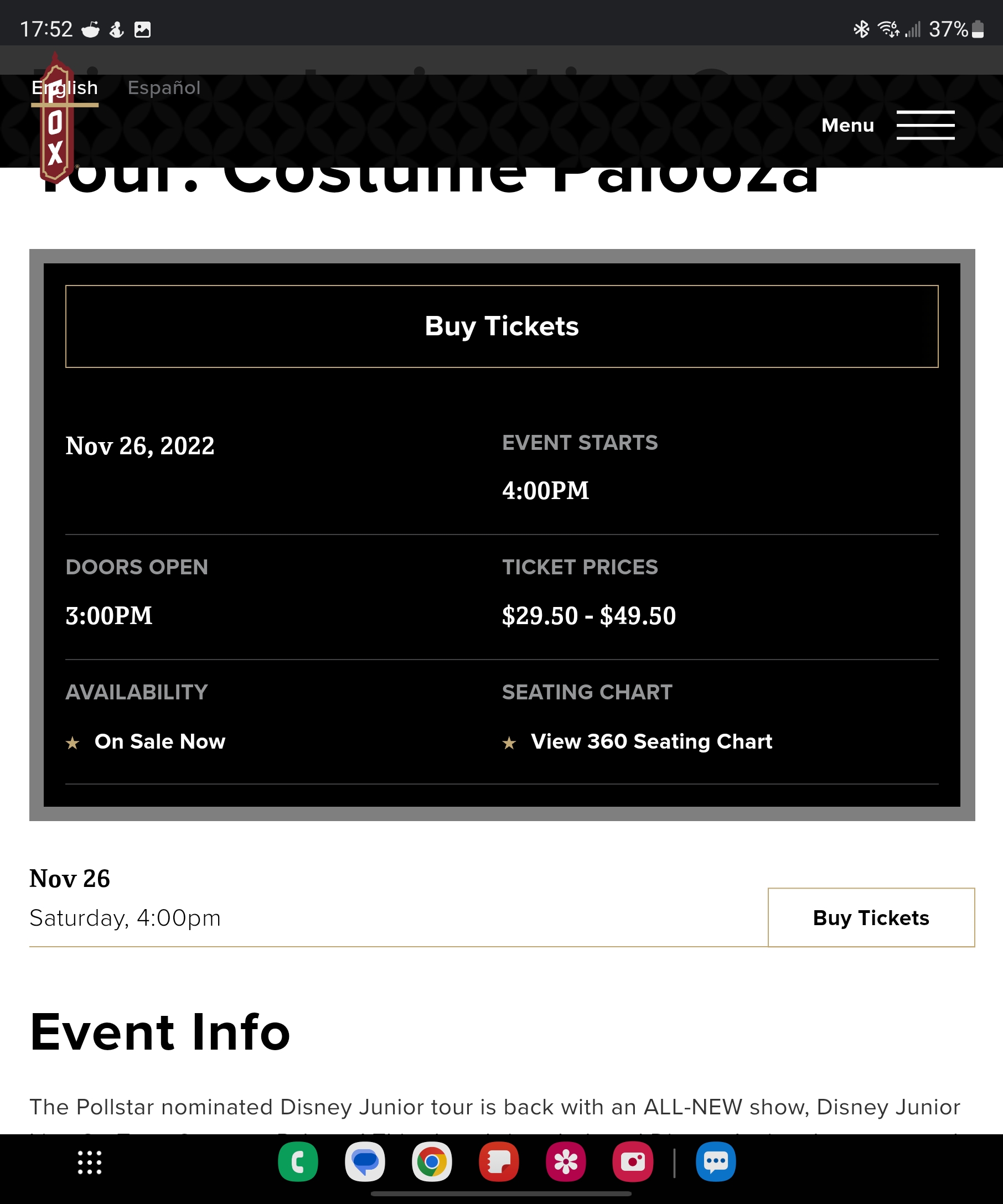Select the English language tab
Image resolution: width=1003 pixels, height=1204 pixels.
(x=65, y=88)
